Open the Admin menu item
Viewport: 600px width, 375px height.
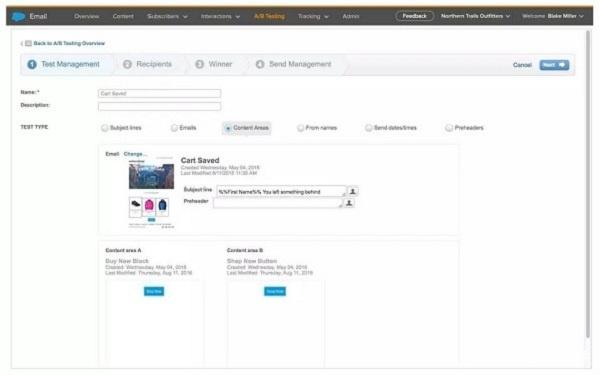351,16
